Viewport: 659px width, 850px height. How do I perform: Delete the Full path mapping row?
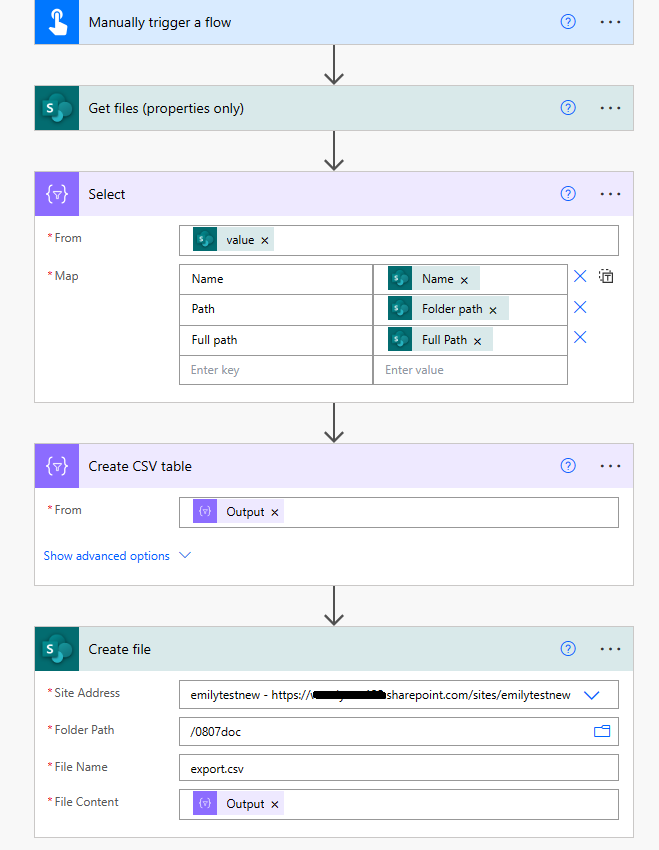coord(580,337)
